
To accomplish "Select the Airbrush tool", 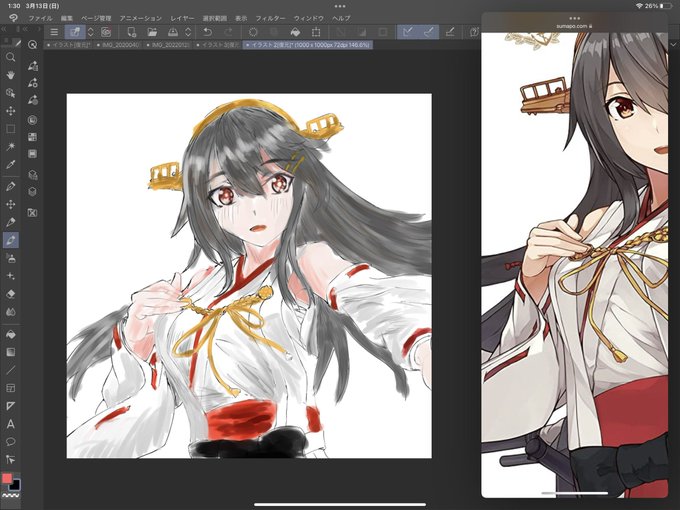I will point(10,258).
